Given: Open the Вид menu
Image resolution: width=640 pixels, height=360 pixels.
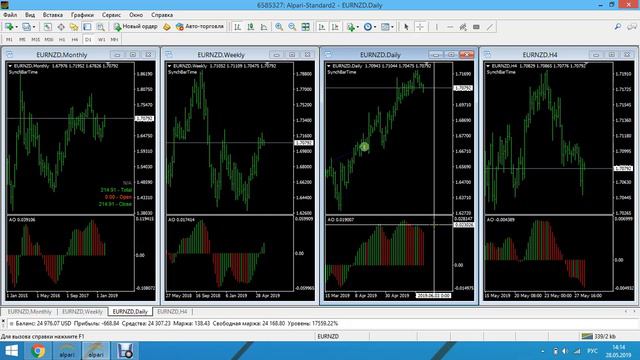Looking at the screenshot, I should coord(30,15).
